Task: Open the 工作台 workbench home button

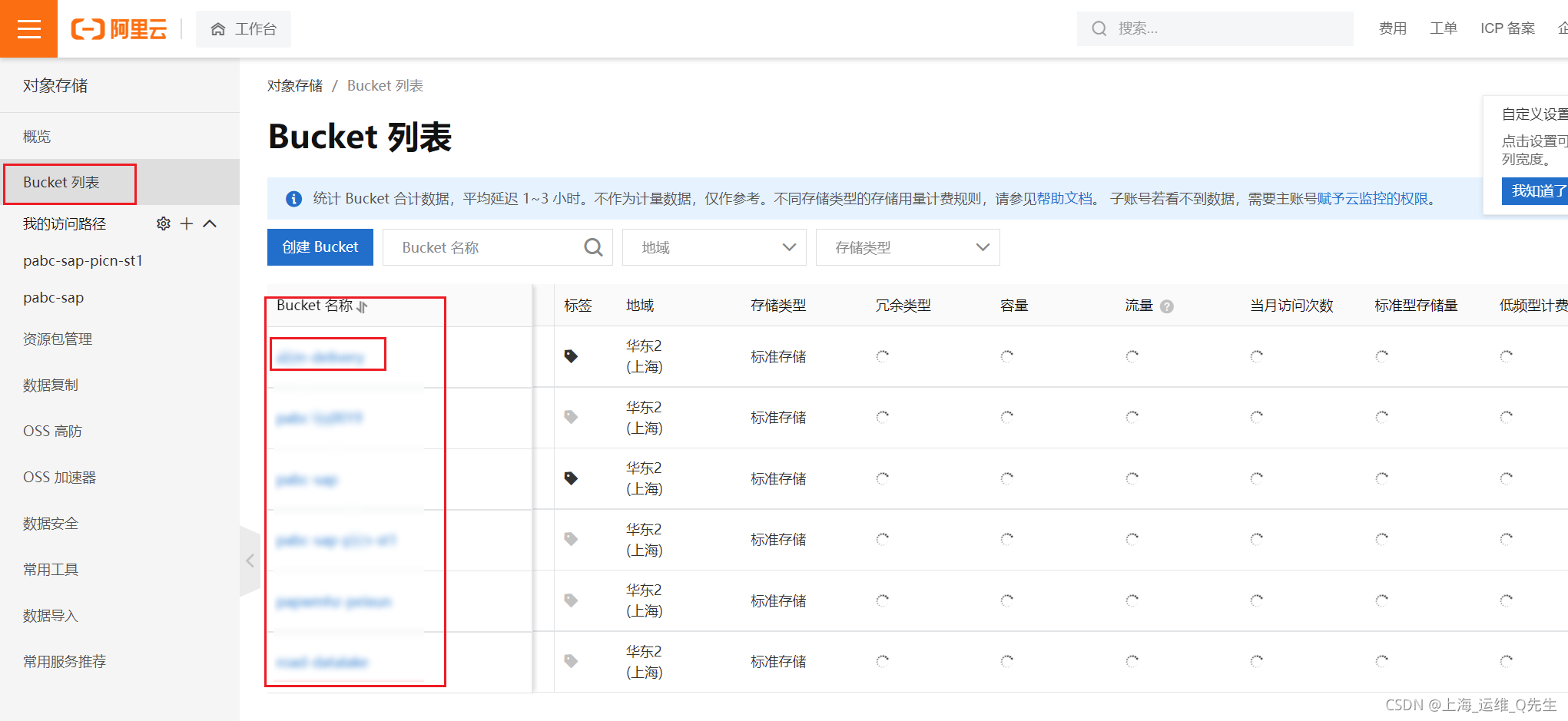Action: point(244,29)
